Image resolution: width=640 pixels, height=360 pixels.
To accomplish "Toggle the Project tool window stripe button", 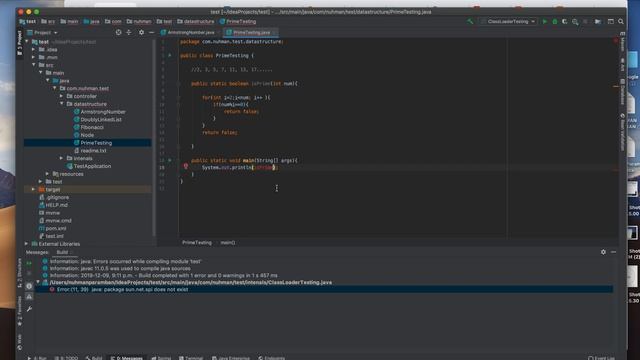I will point(19,43).
